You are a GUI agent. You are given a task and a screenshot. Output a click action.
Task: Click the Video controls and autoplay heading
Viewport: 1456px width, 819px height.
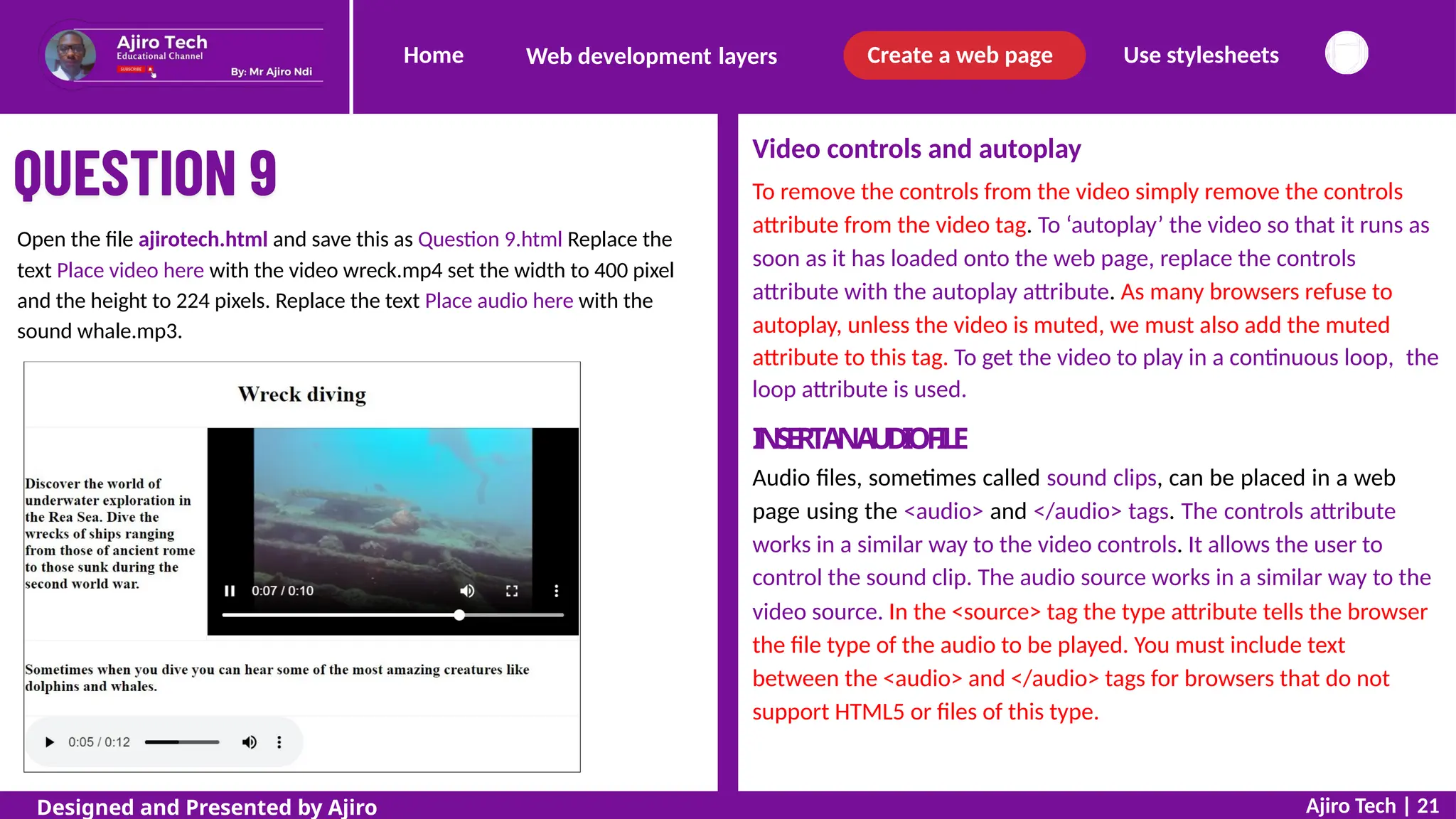pos(916,149)
